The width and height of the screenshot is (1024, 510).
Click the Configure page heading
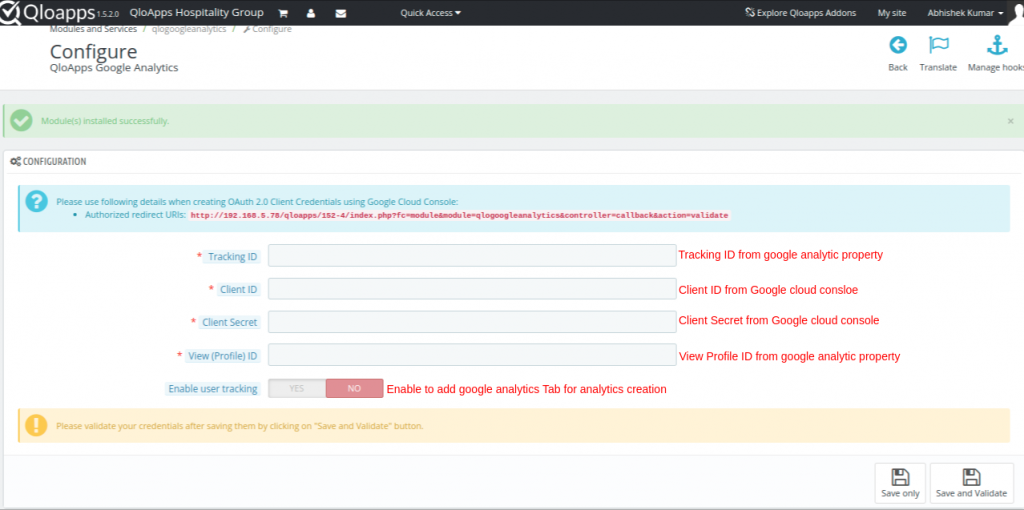93,51
